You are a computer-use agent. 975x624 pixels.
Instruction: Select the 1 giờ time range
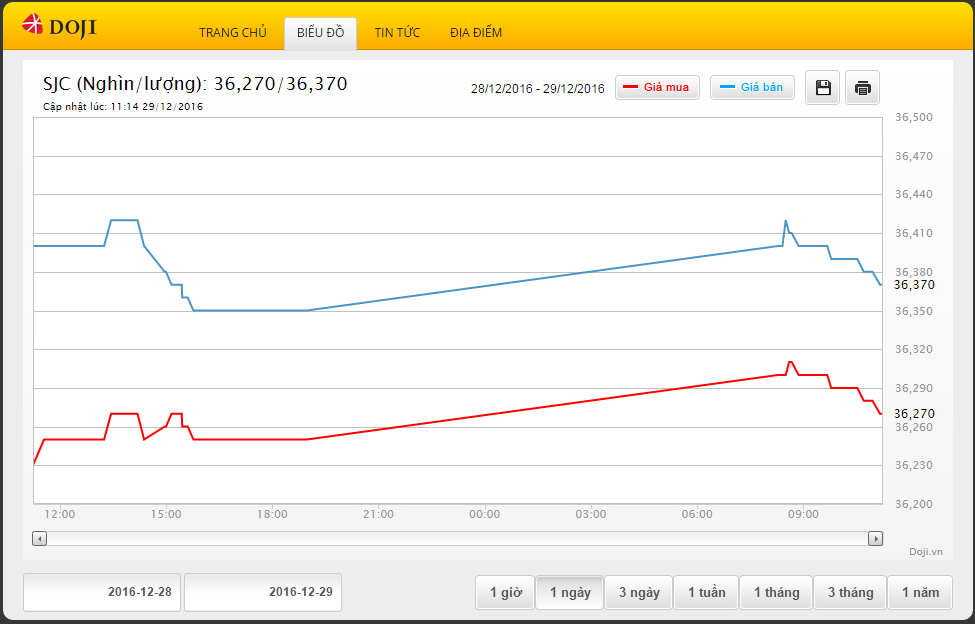(x=506, y=592)
